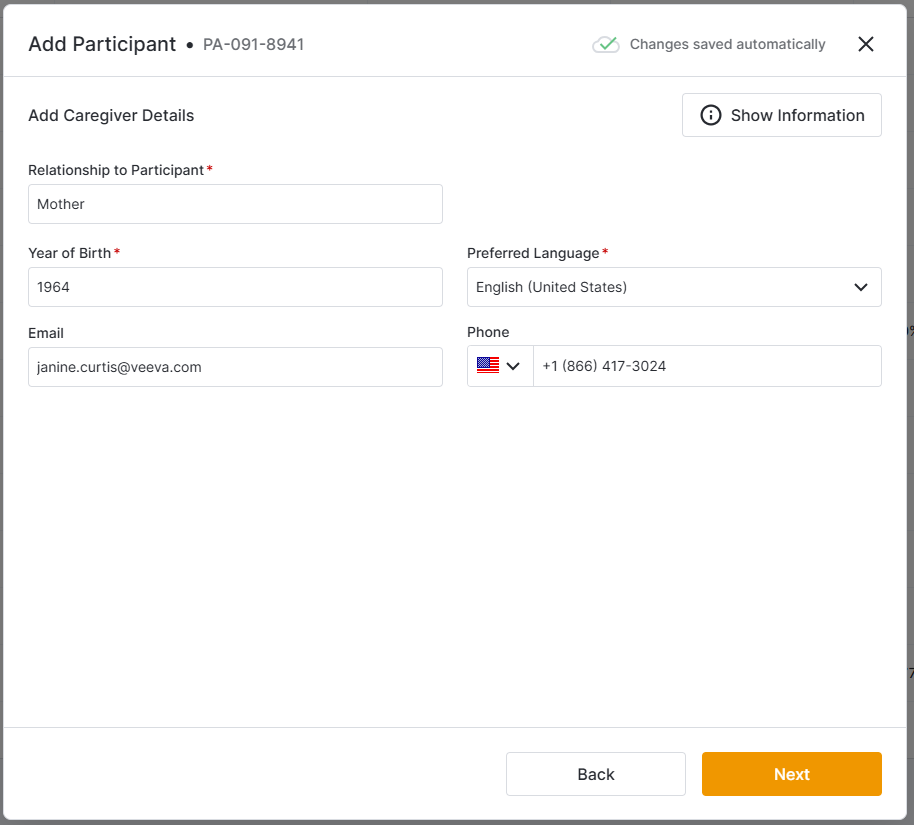The width and height of the screenshot is (914, 825).
Task: Click the info icon inside Show Information button
Action: click(x=710, y=115)
